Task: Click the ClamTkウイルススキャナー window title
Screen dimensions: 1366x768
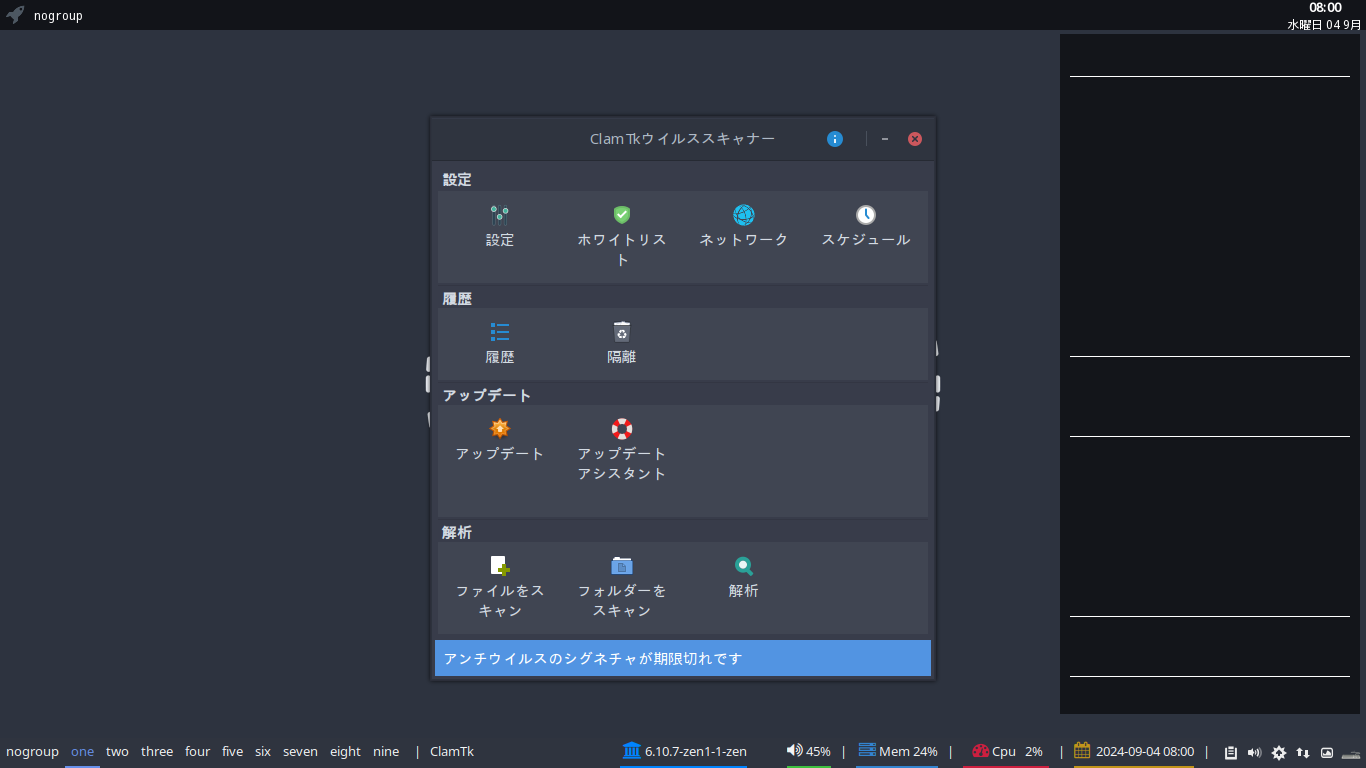Action: [683, 139]
